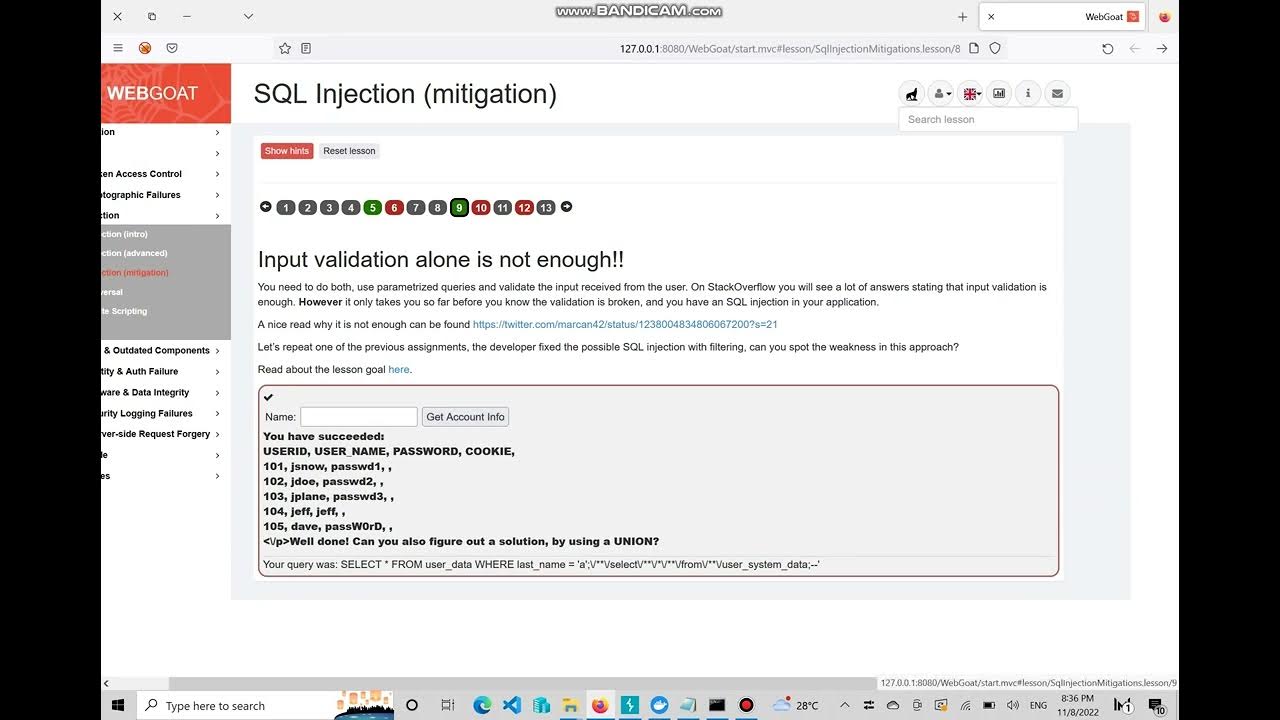Open Microsoft Edge from taskbar
Image resolution: width=1280 pixels, height=720 pixels.
(482, 705)
